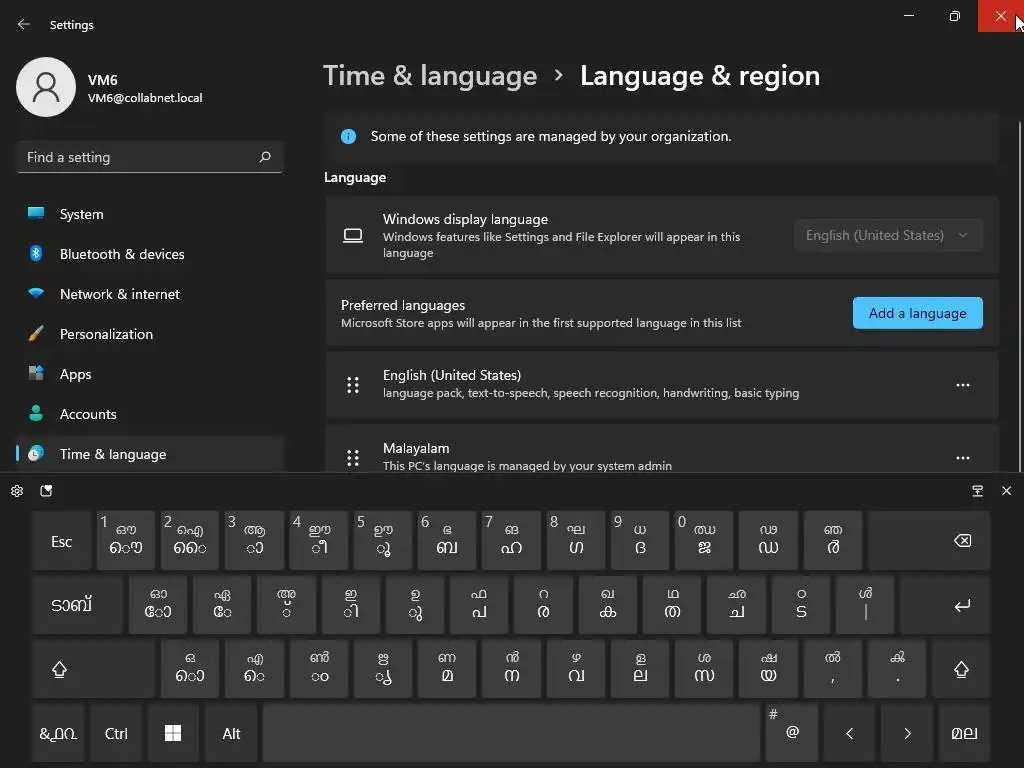Tap the key labeled 2
This screenshot has height=768, width=1024.
[189, 541]
